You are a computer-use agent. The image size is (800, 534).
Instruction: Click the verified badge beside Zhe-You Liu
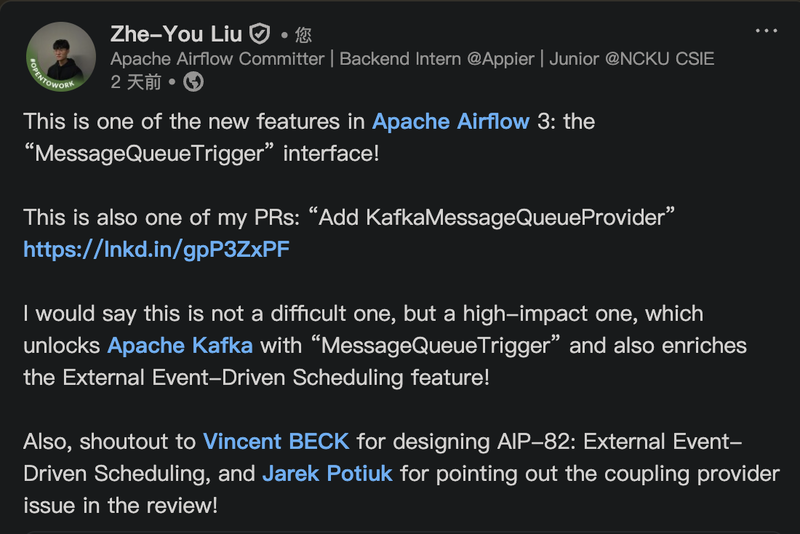click(260, 33)
